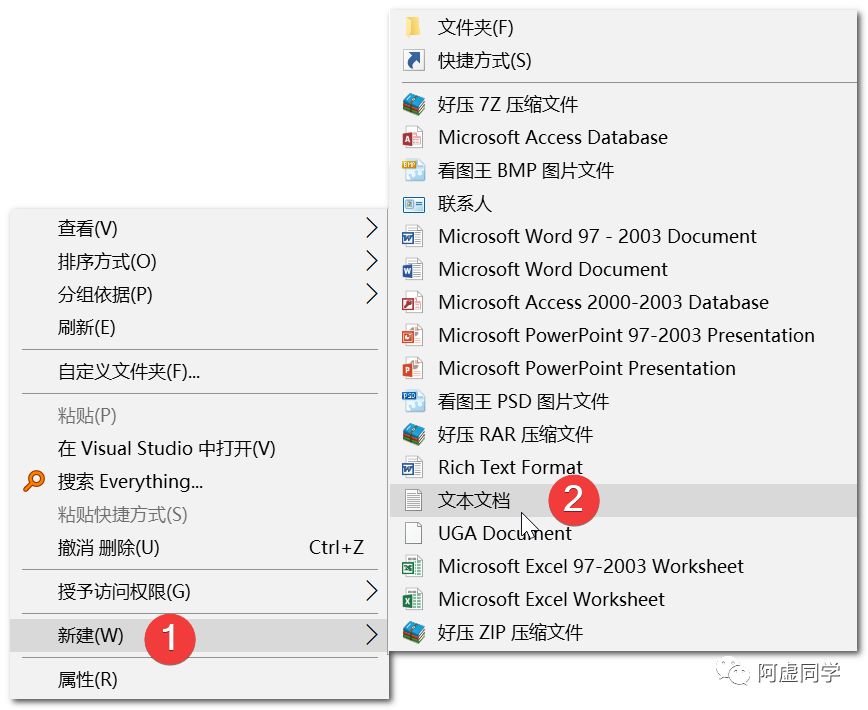Viewport: 868px width, 710px height.
Task: Click the BMP image file icon
Action: [413, 170]
